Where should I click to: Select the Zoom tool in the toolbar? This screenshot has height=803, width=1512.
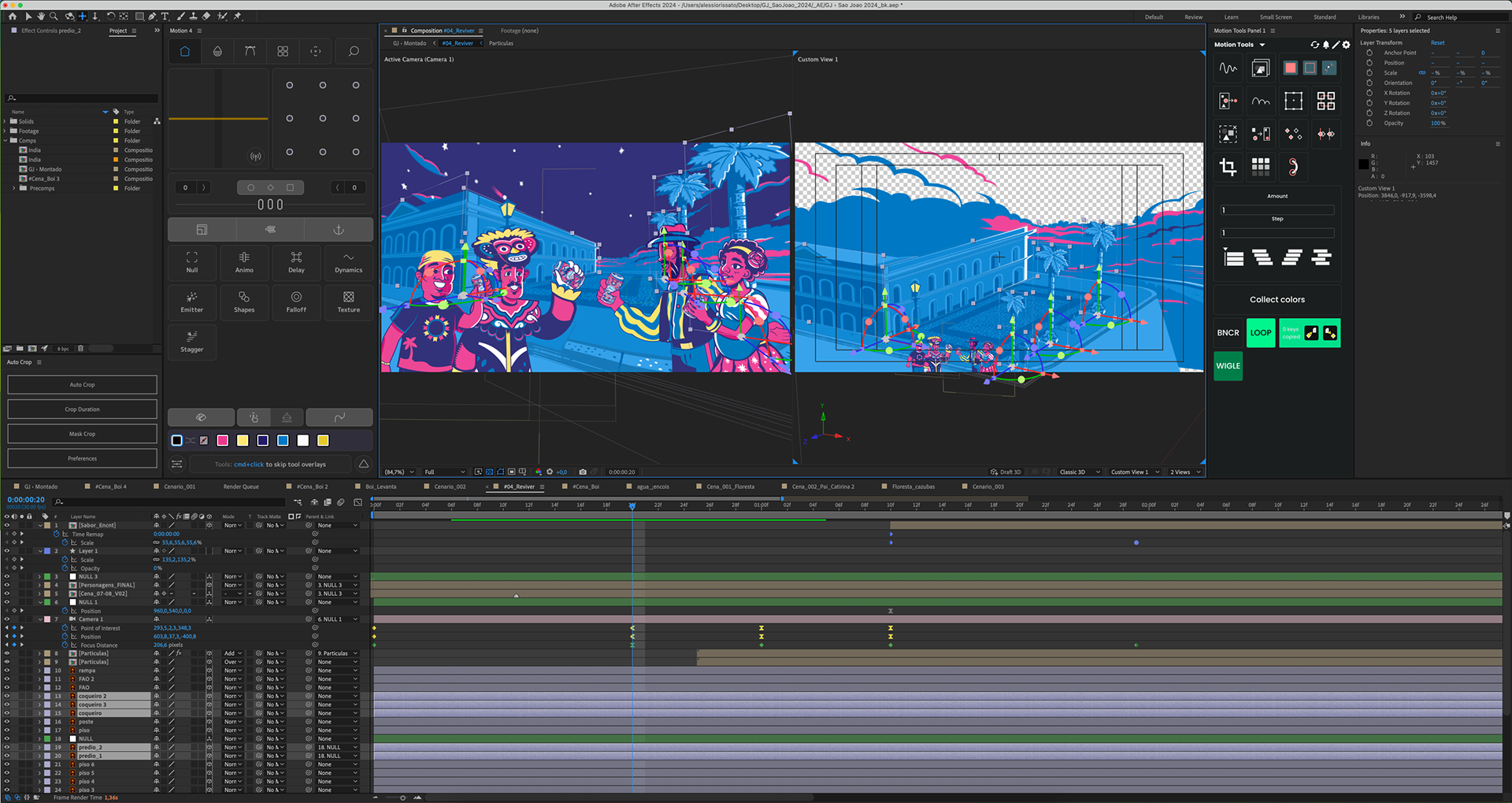pyautogui.click(x=54, y=16)
